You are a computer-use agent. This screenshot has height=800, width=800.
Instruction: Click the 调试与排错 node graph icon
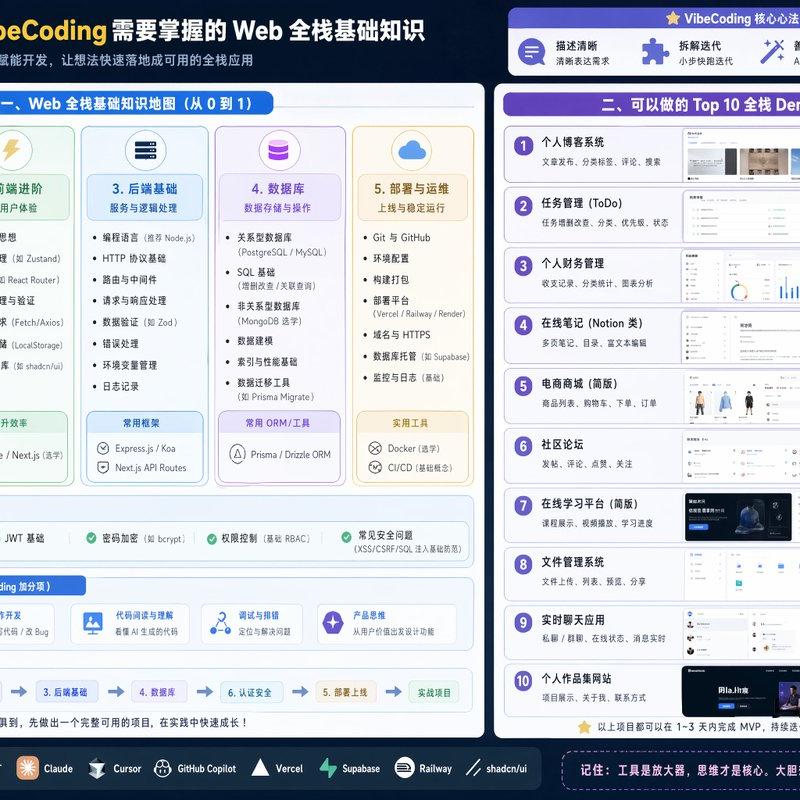coord(220,623)
